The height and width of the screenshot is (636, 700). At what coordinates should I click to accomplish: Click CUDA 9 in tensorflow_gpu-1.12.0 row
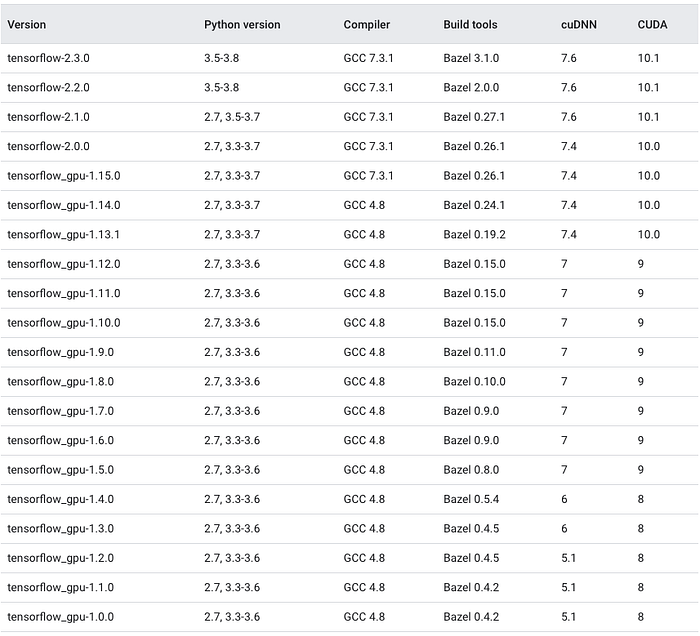click(641, 264)
